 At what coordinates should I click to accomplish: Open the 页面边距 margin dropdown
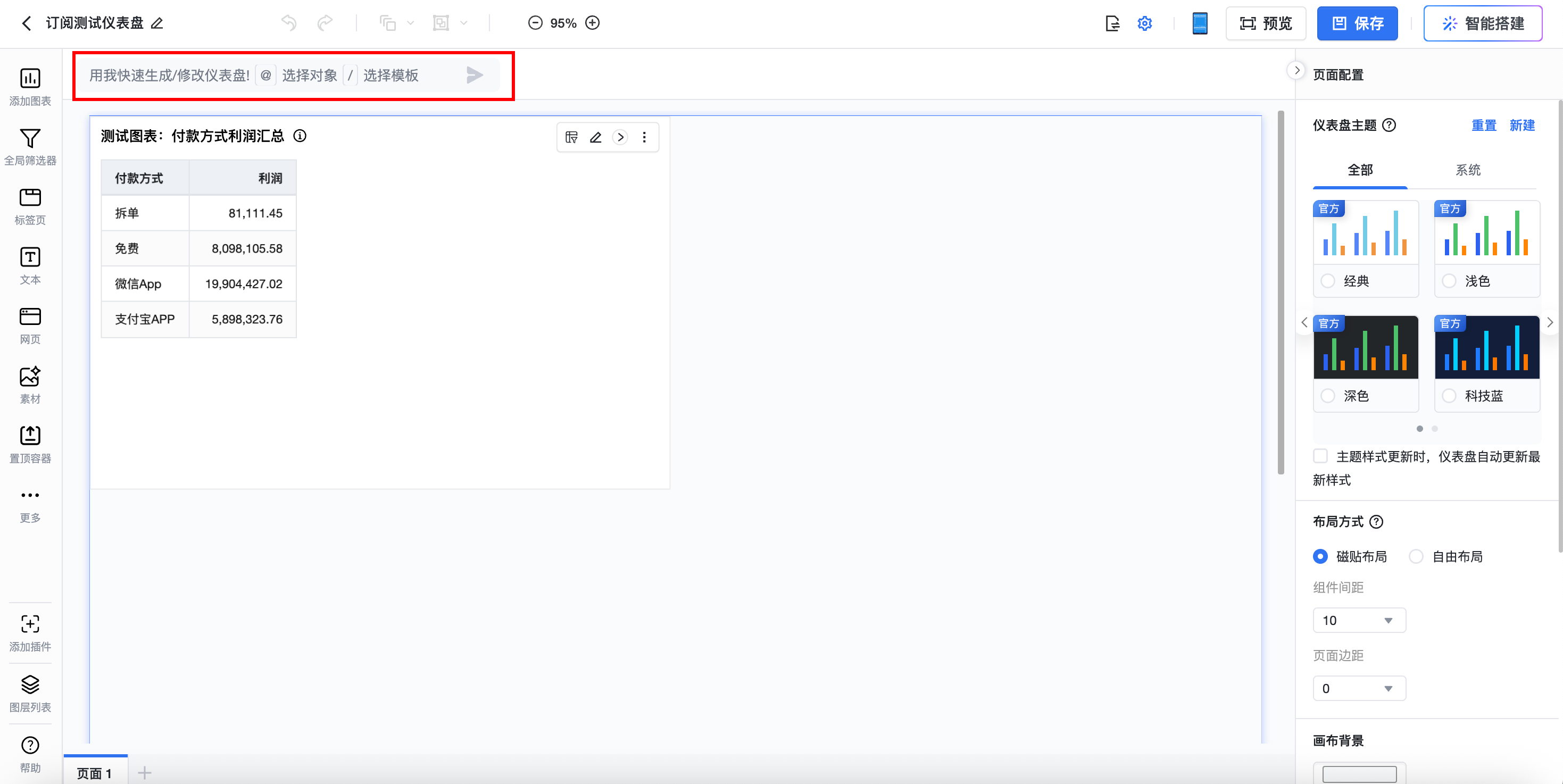[1359, 688]
